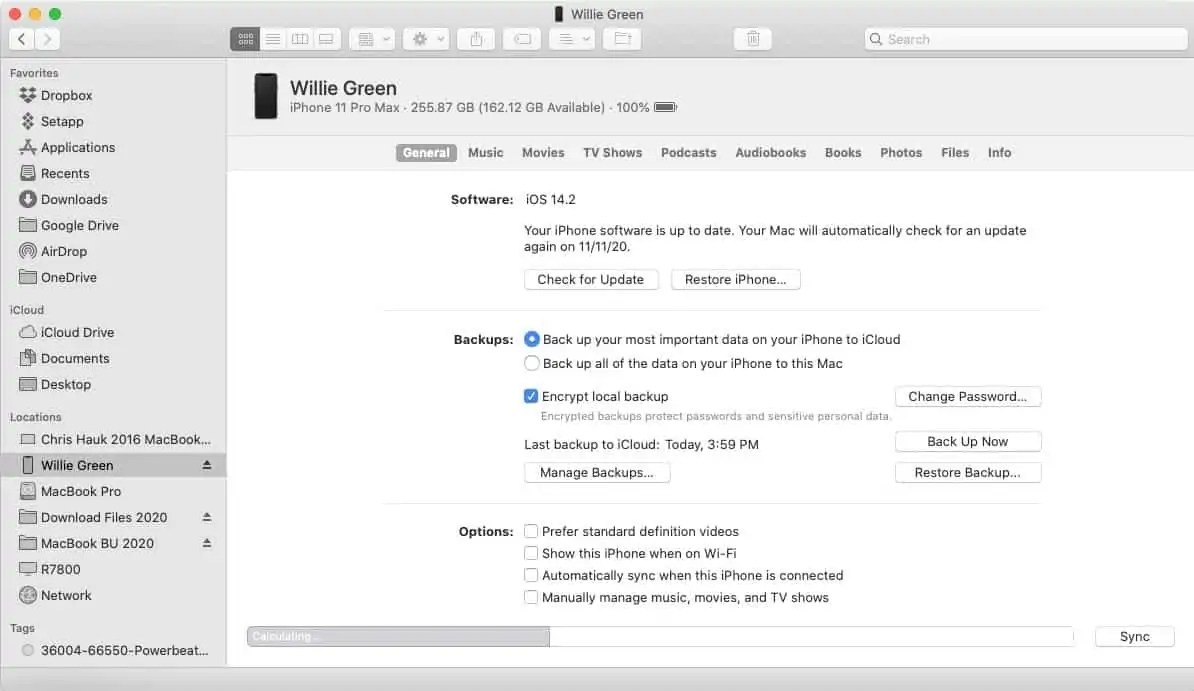Go forward with the right arrow button
This screenshot has height=691, width=1194.
47,39
